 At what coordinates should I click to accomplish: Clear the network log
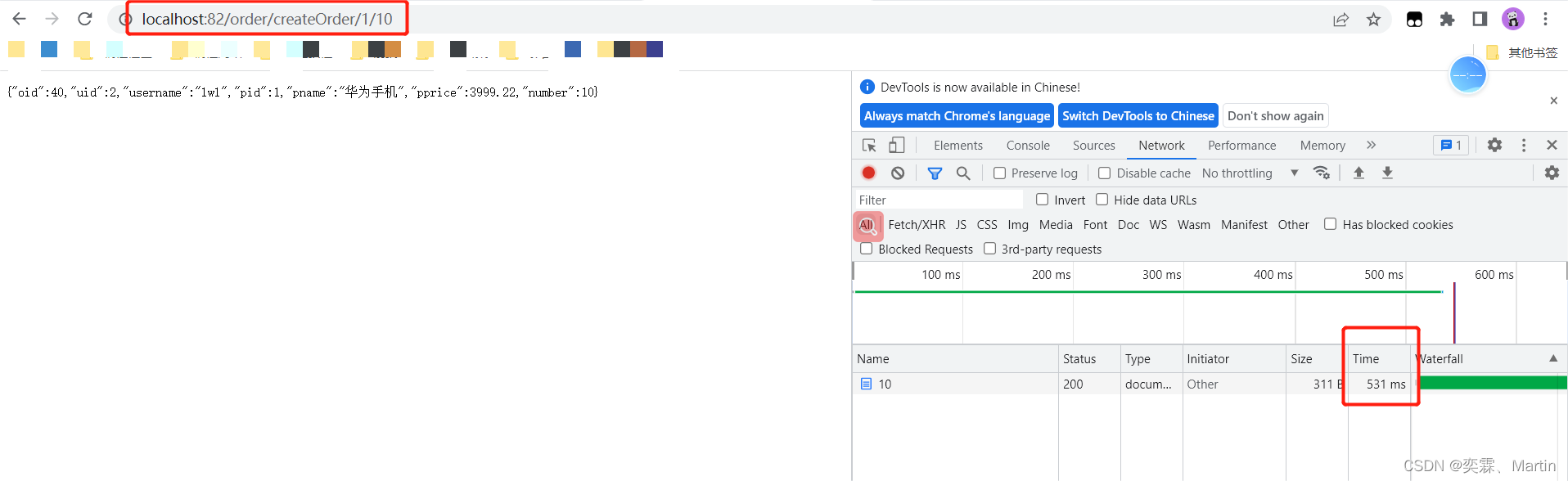(898, 173)
